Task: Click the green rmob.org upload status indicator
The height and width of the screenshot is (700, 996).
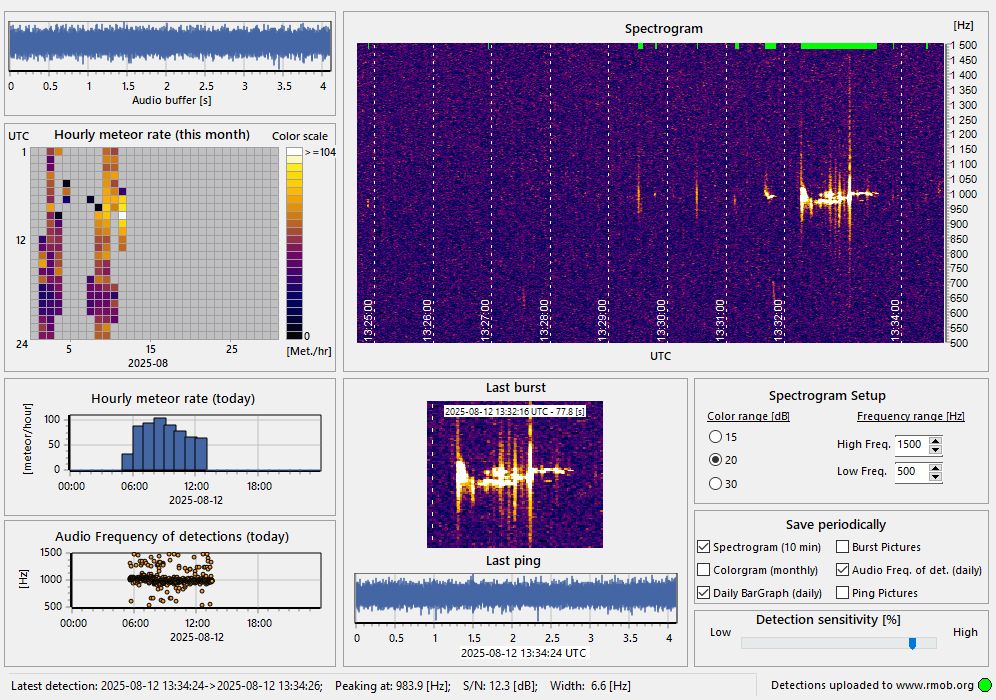Action: click(x=985, y=685)
